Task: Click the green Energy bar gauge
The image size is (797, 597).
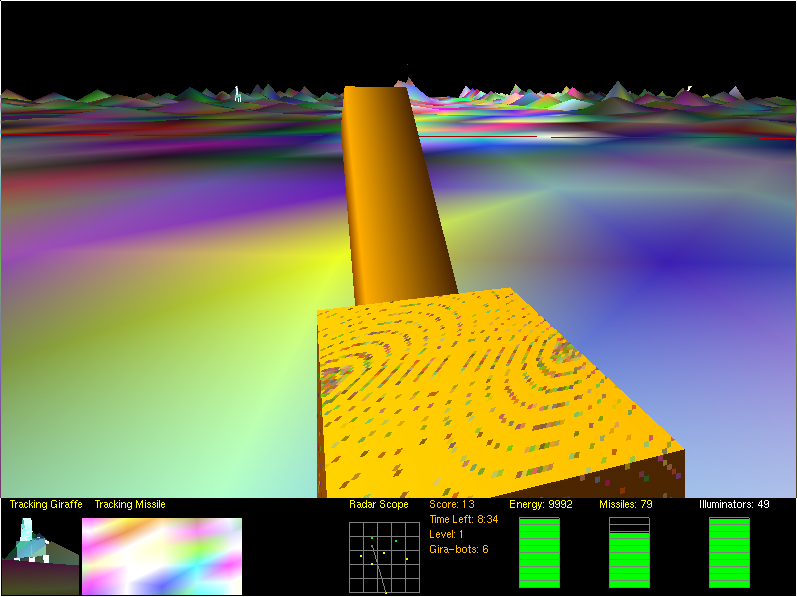Action: click(x=539, y=553)
